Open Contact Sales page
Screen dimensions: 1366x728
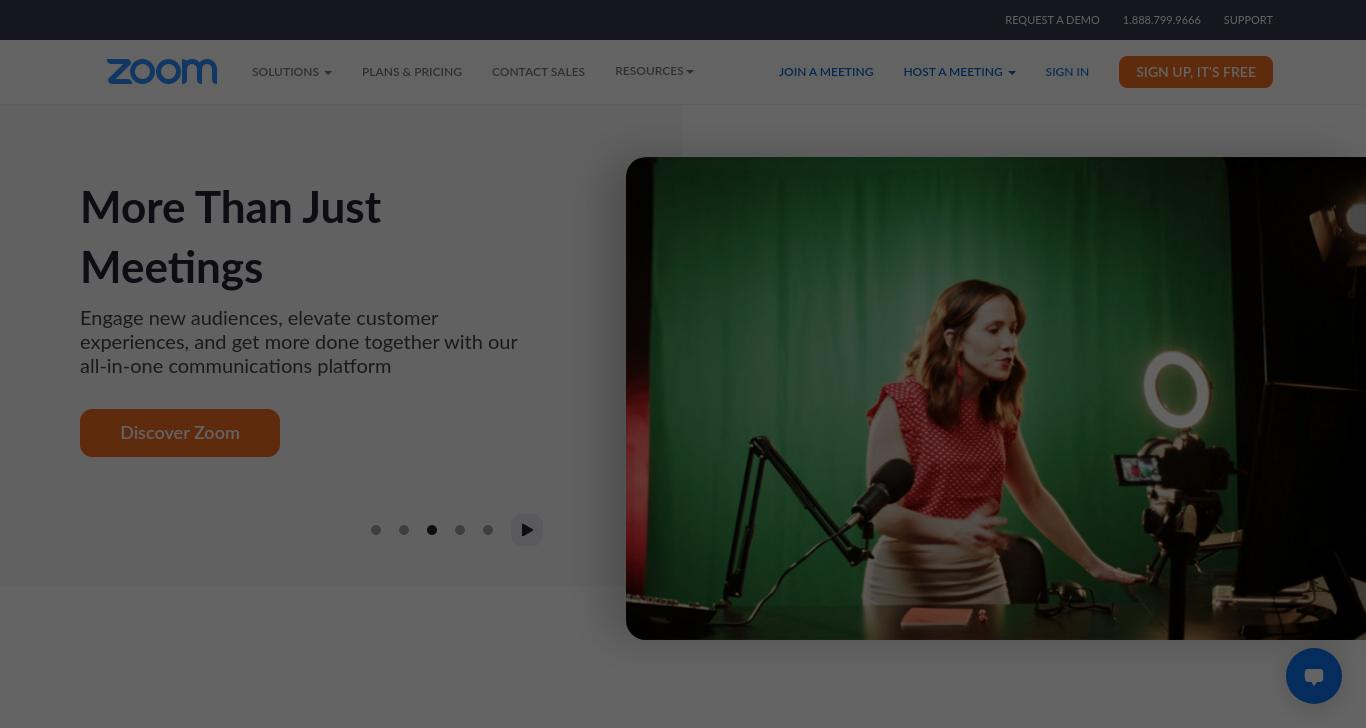point(538,72)
